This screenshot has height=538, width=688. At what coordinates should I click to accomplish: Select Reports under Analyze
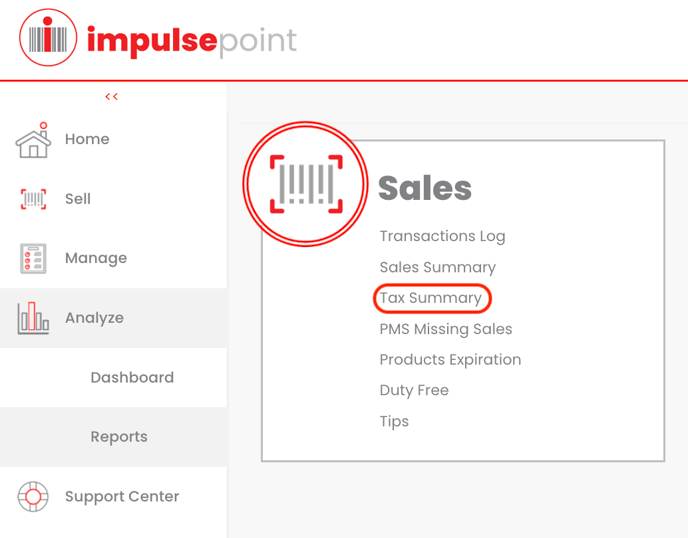point(119,437)
